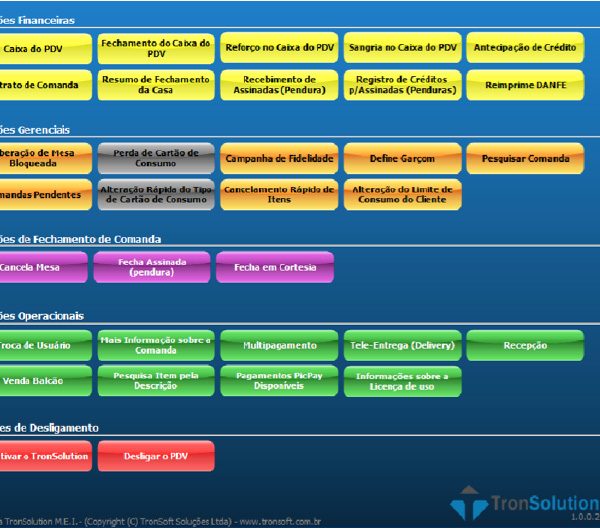
Task: Click Fechamento do Caixa do PDV button
Action: point(155,48)
